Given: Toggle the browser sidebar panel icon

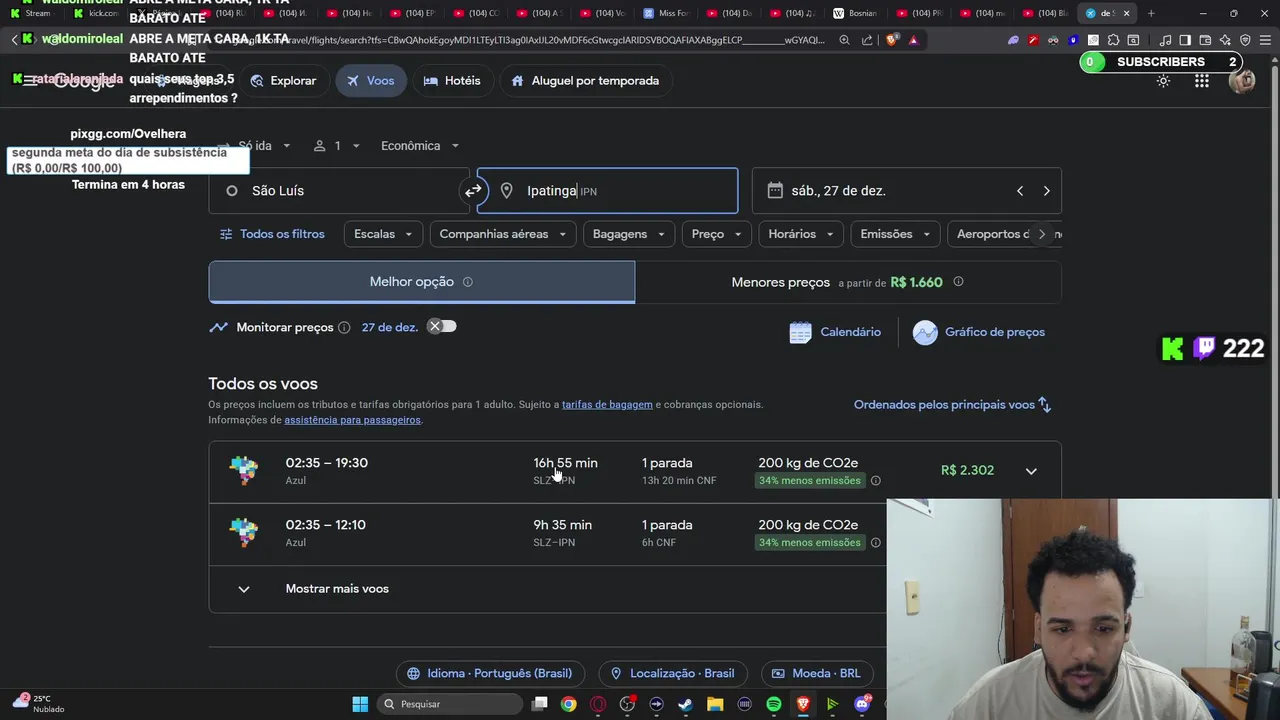Looking at the screenshot, I should point(1185,40).
